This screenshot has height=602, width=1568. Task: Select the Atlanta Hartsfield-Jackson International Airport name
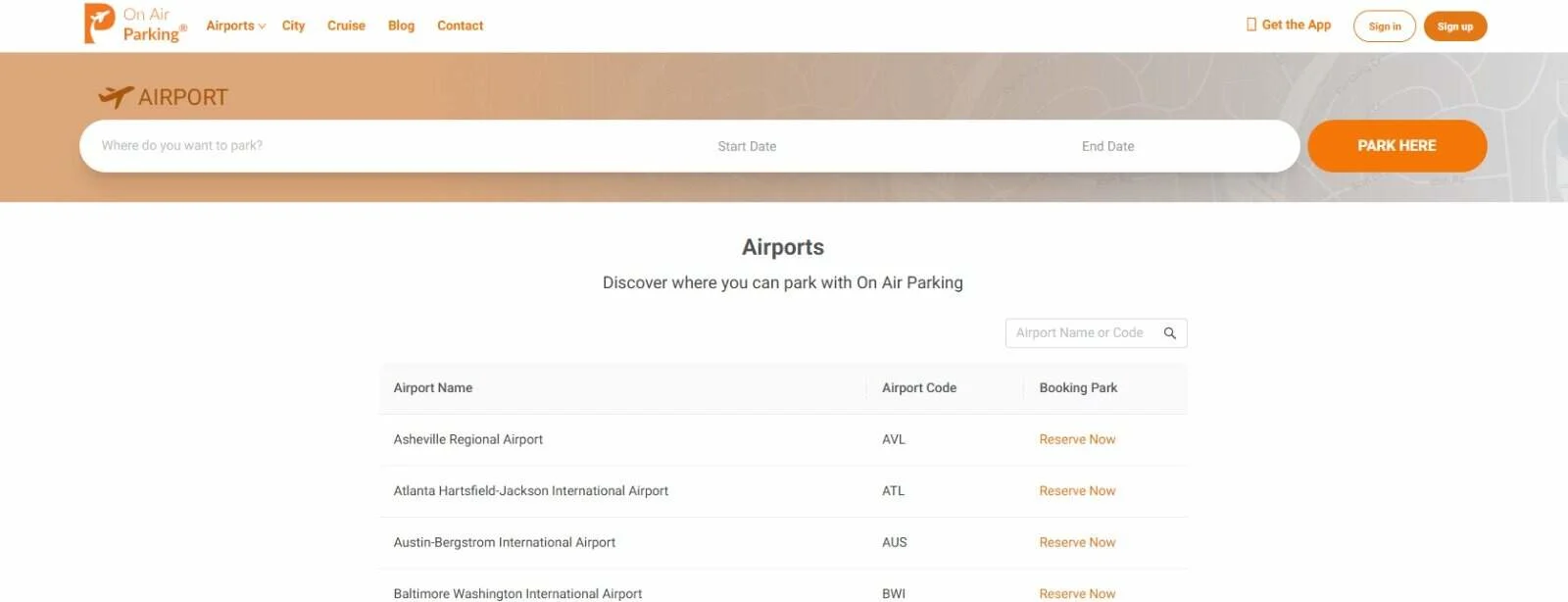(530, 490)
